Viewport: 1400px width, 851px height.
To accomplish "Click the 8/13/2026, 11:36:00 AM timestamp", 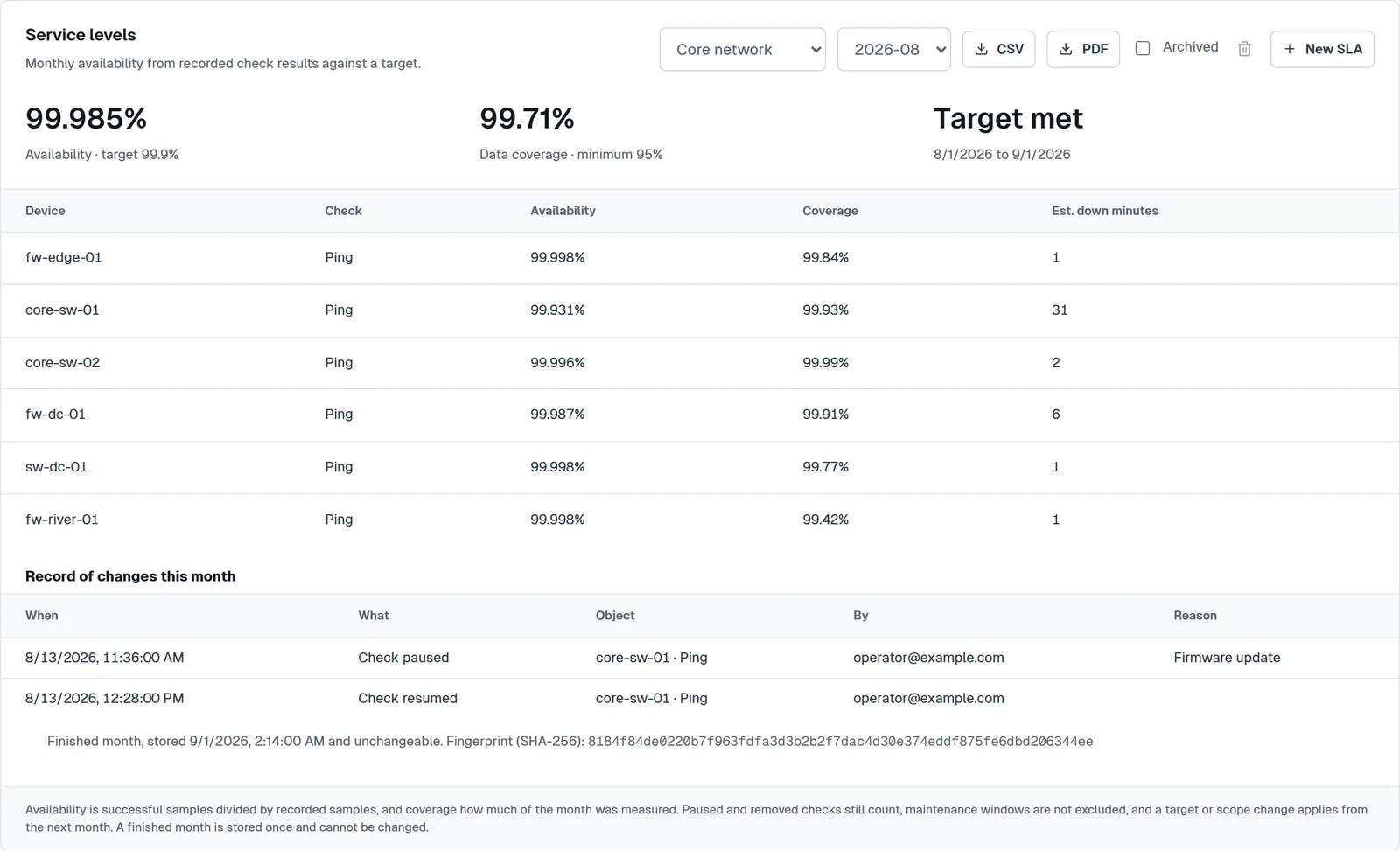I will 104,658.
